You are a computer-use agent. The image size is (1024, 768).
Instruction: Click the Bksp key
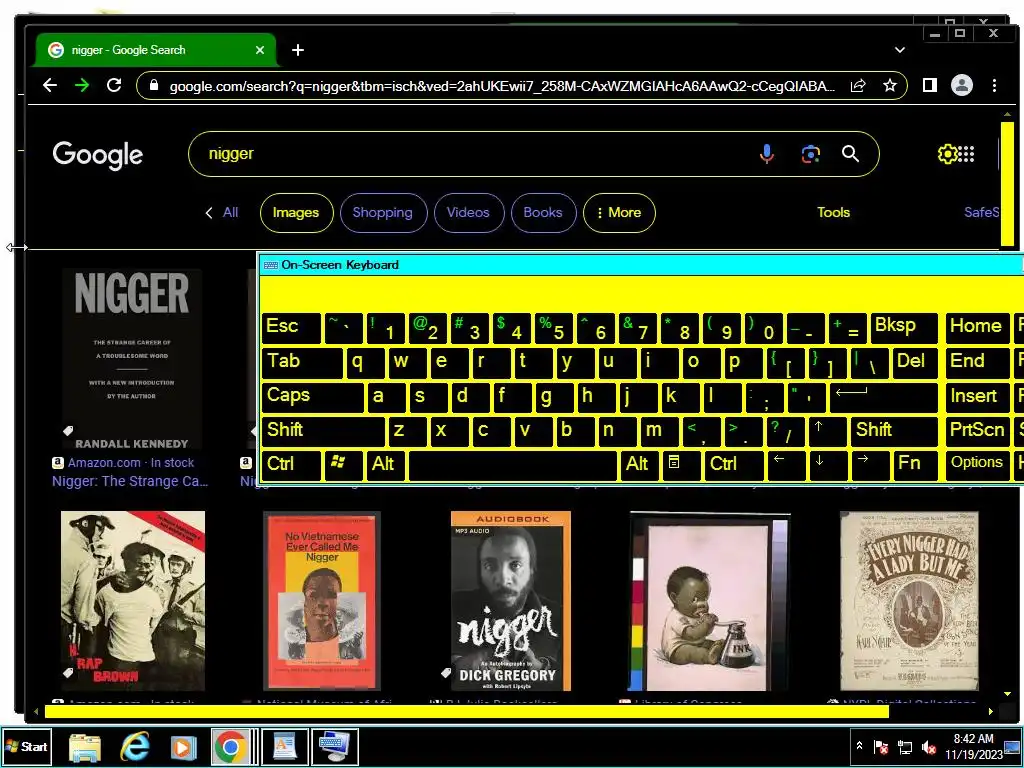click(x=904, y=327)
